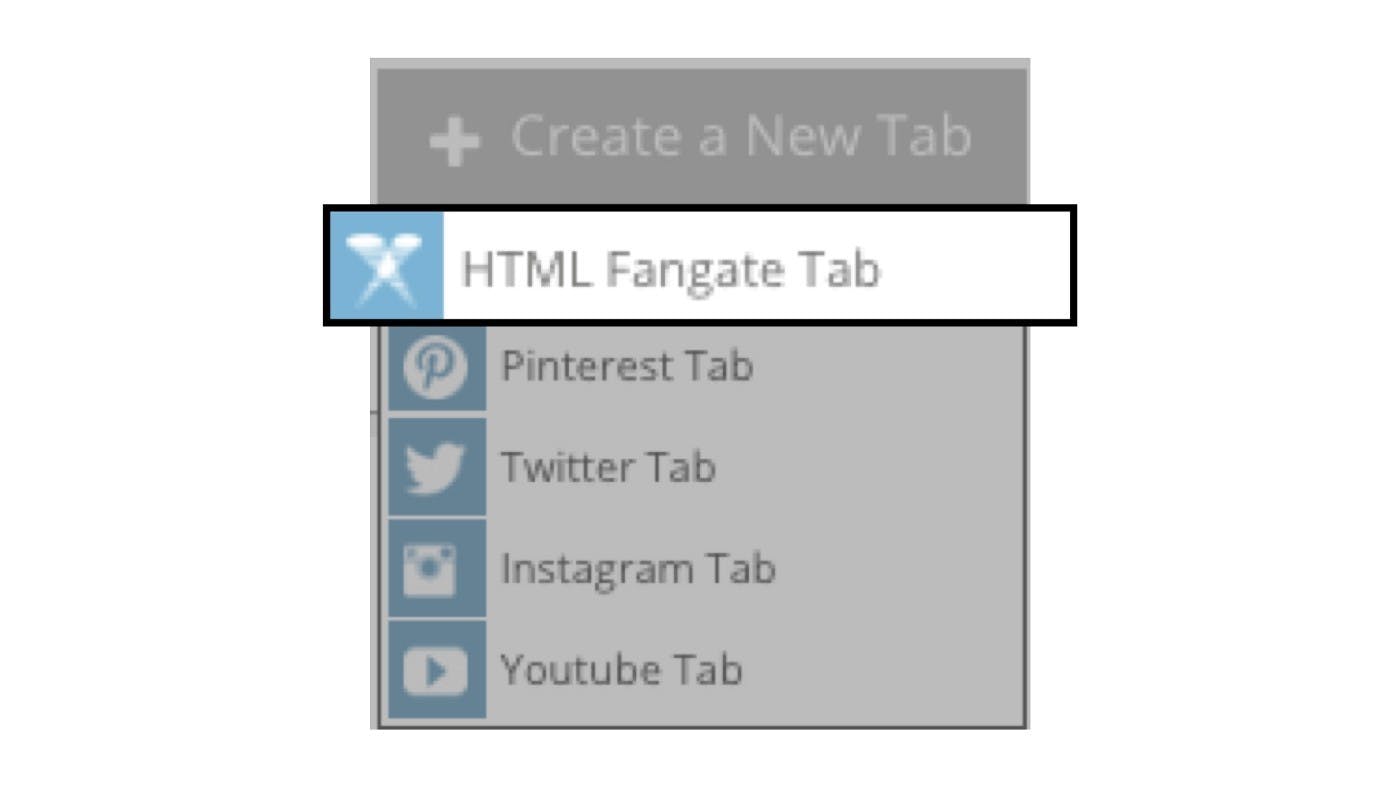Choose Twitter Tab from the list
The width and height of the screenshot is (1400, 787).
pos(706,468)
